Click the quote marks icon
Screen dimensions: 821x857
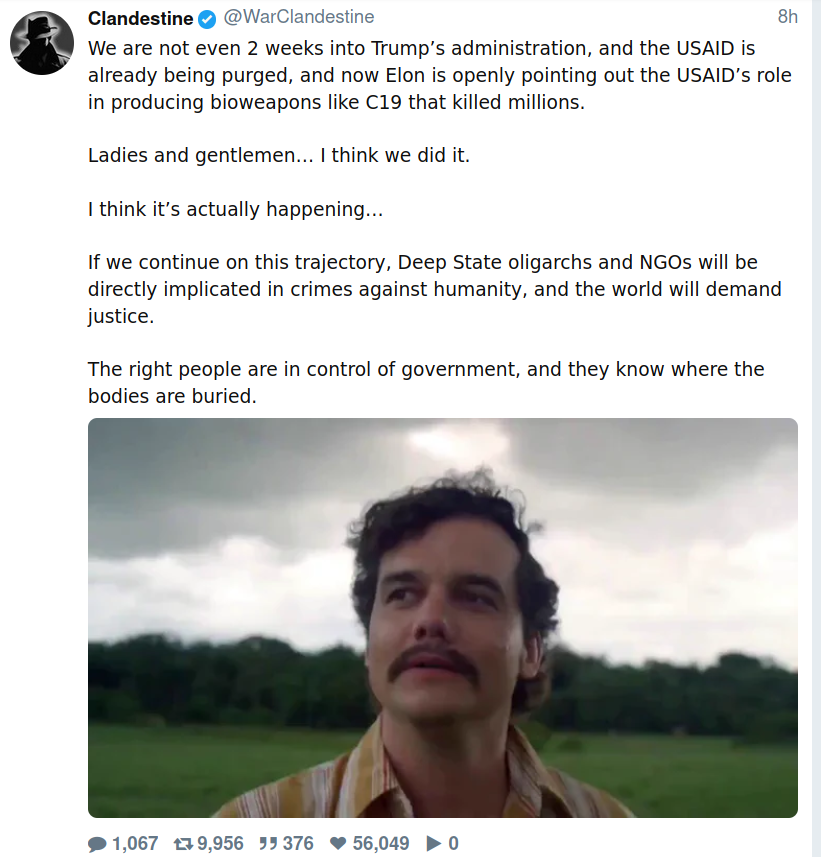(x=268, y=844)
